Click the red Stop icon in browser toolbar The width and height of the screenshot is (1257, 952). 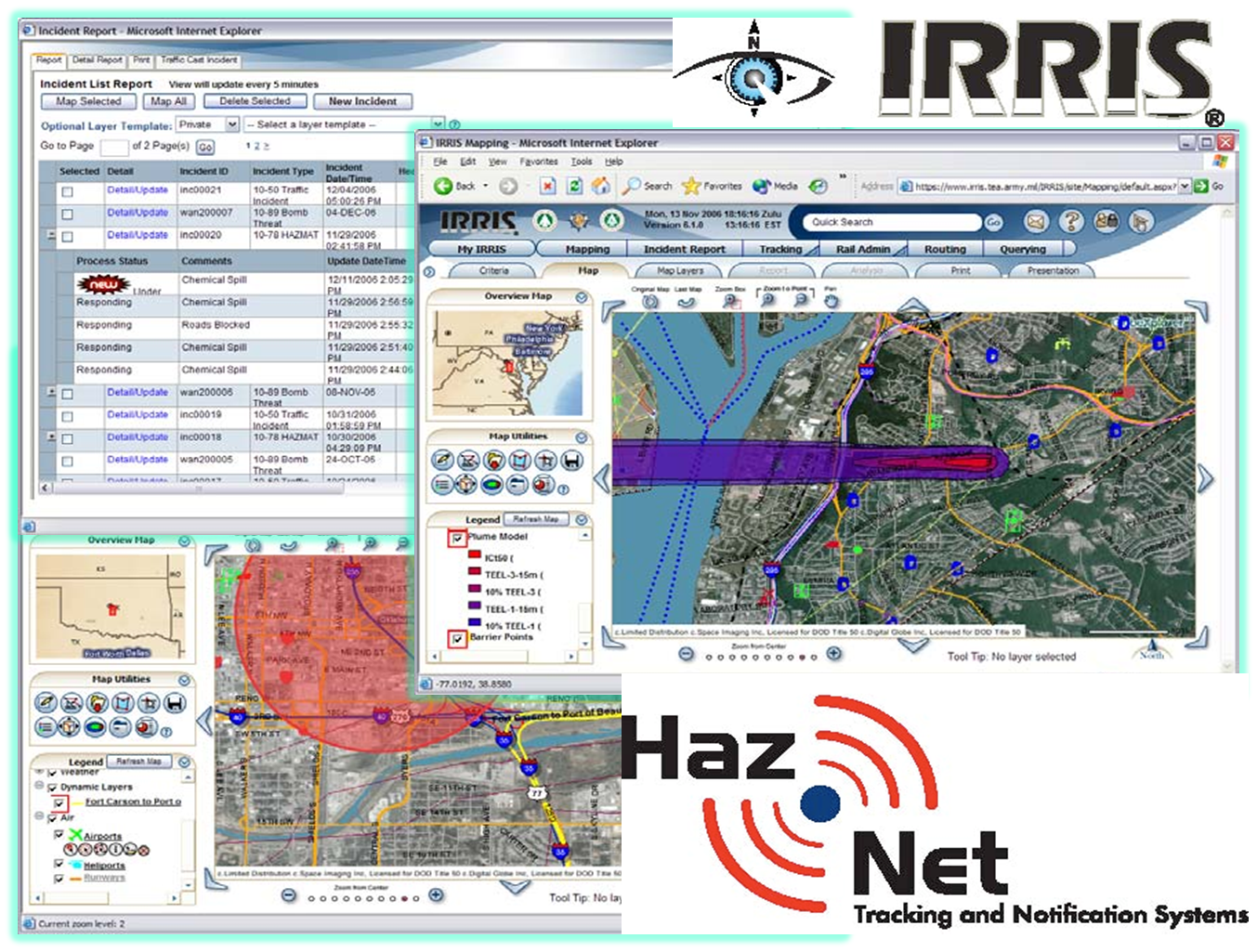point(548,186)
